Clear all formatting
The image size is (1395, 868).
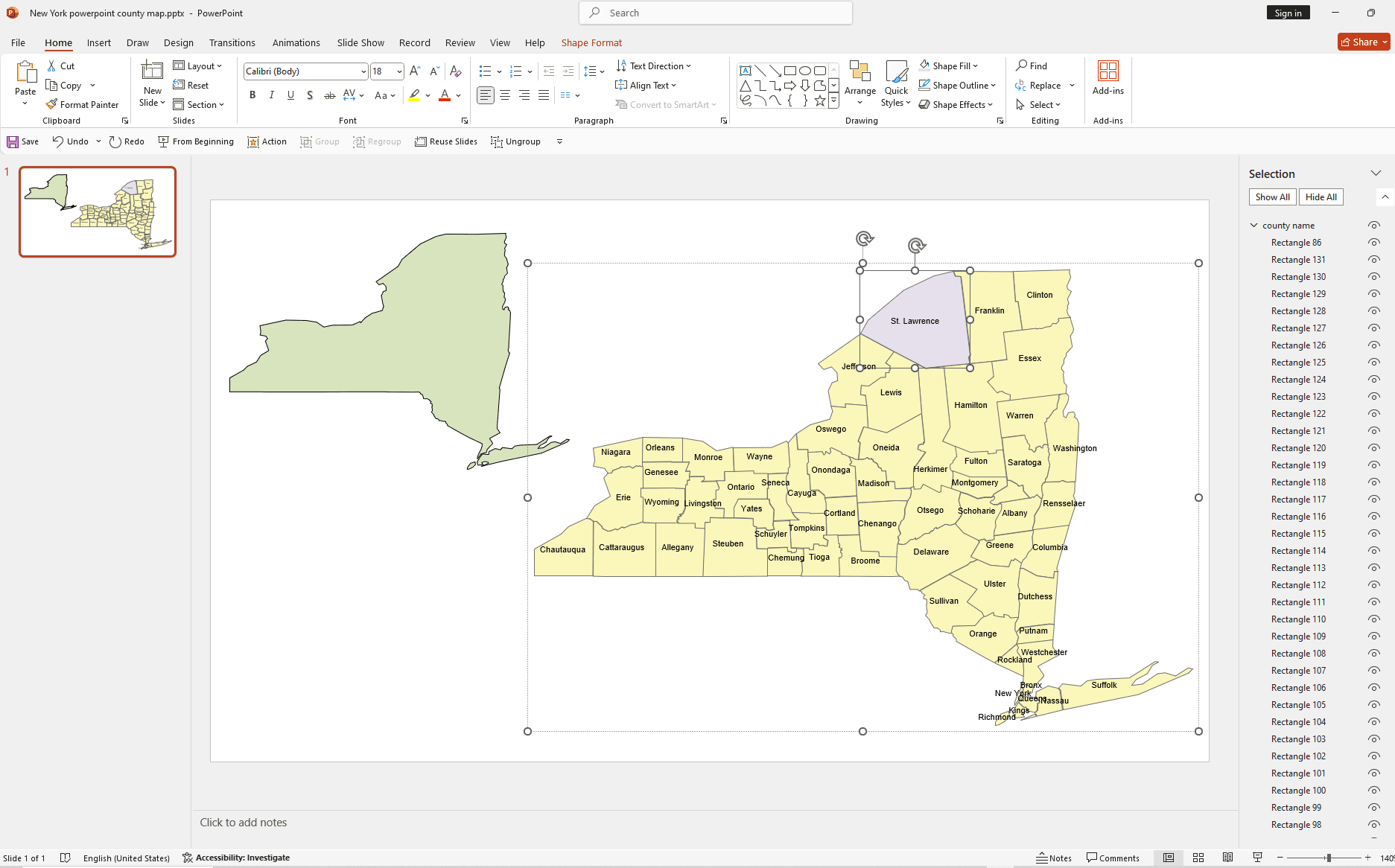pos(456,71)
